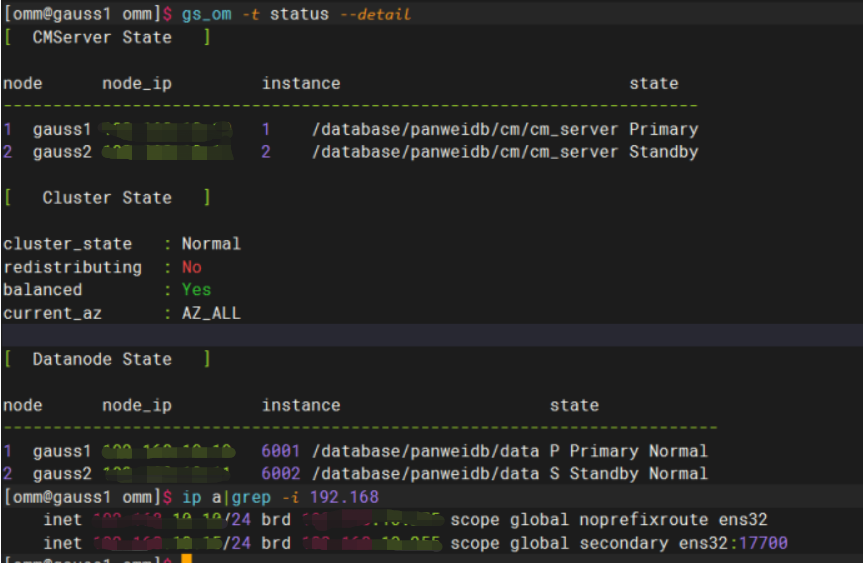Viewport: 863px width, 563px height.
Task: Select instance number '6001'
Action: tap(281, 451)
